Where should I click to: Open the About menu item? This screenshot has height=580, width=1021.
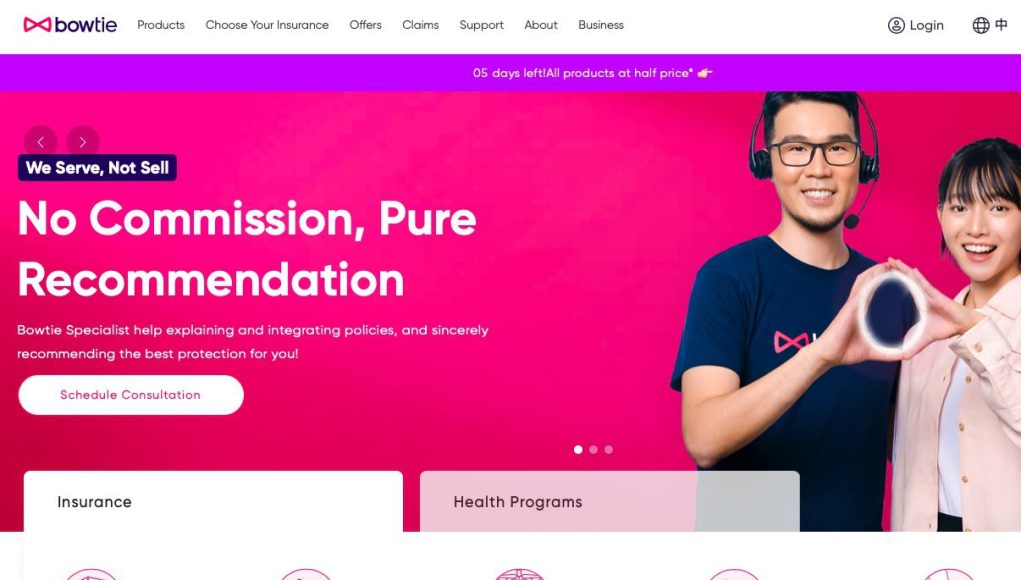[x=541, y=25]
